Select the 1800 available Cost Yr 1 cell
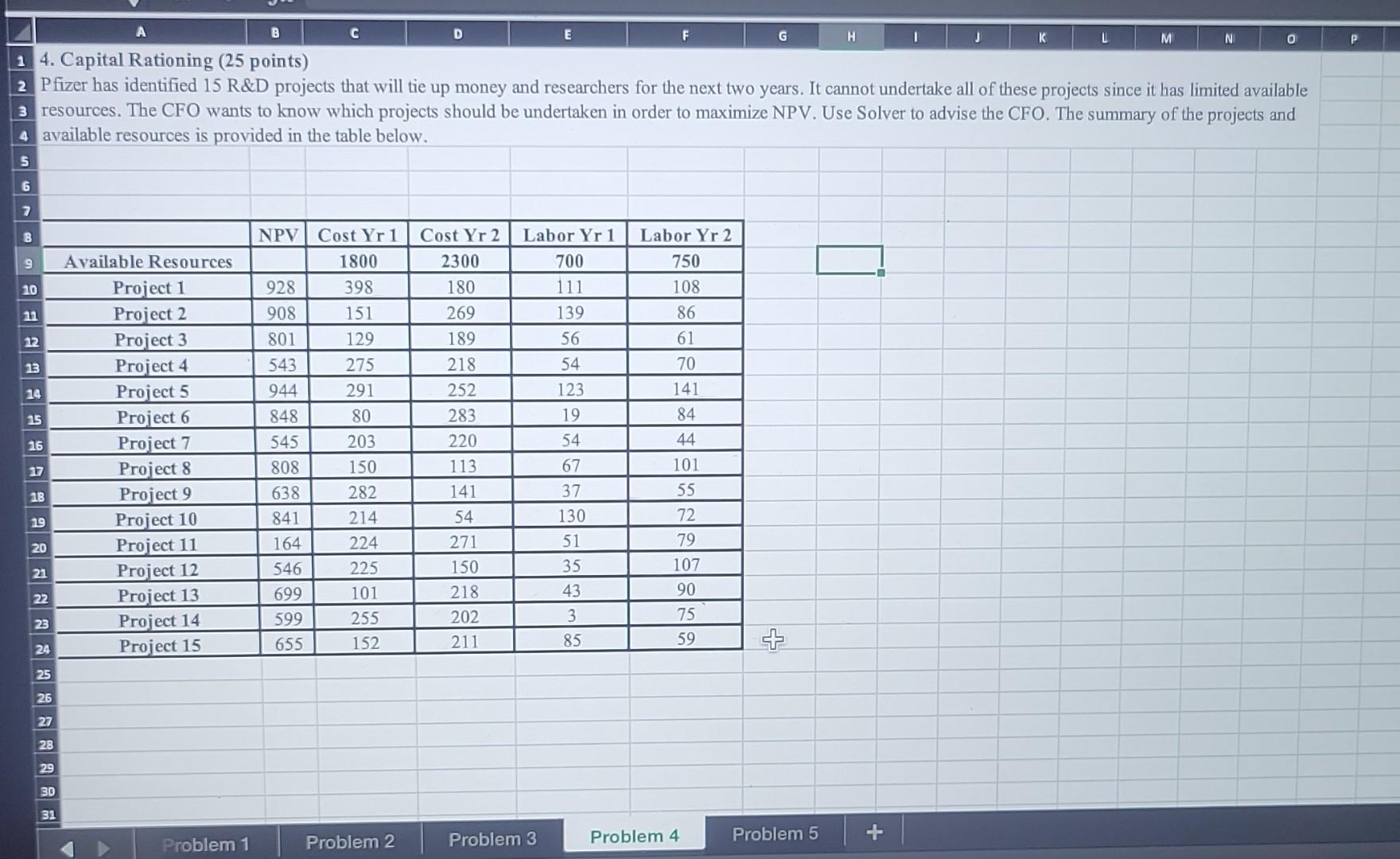Image resolution: width=1400 pixels, height=859 pixels. coord(358,261)
